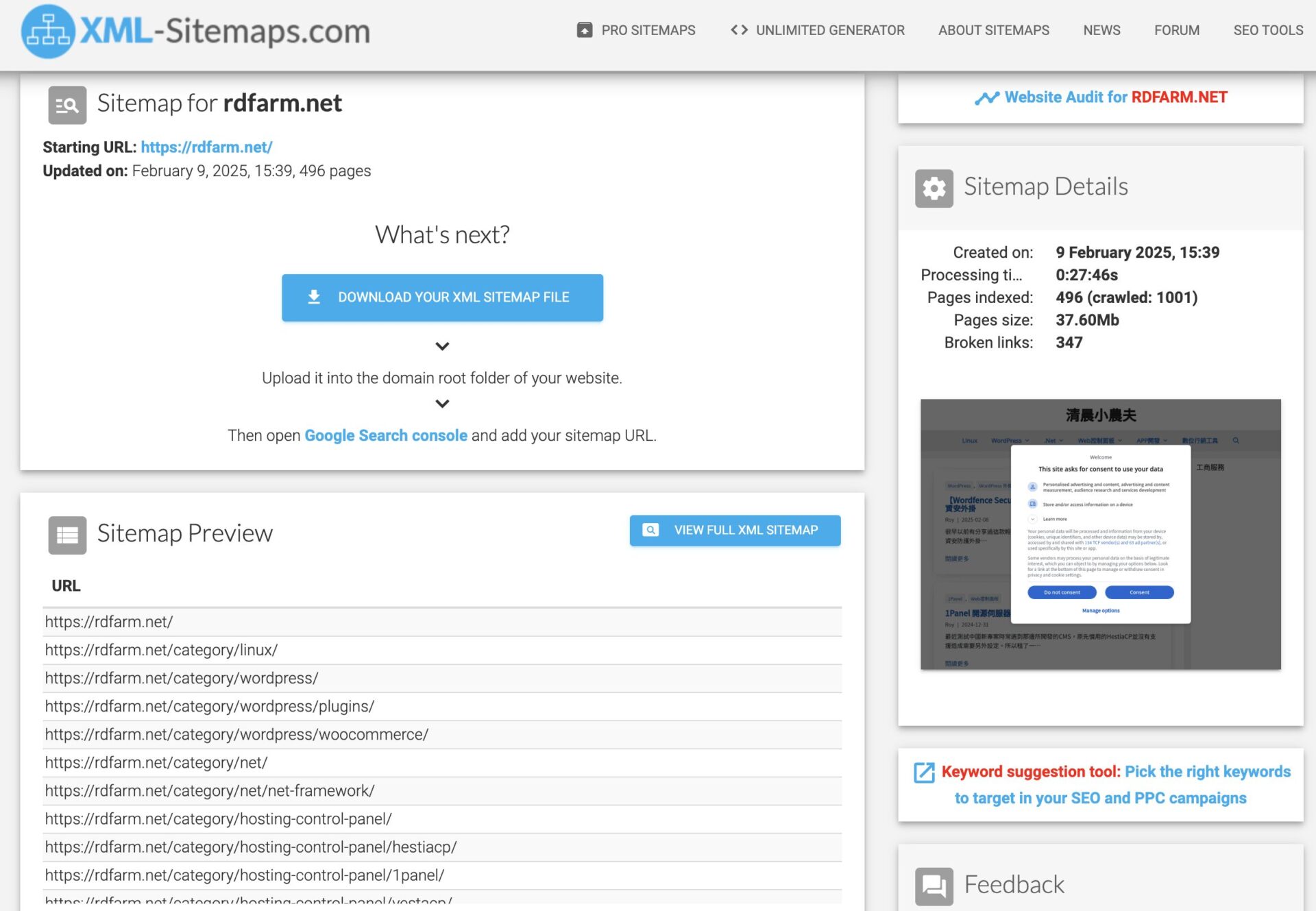This screenshot has height=911, width=1316.
Task: Click the chevron arrow below upload instruction
Action: [442, 404]
